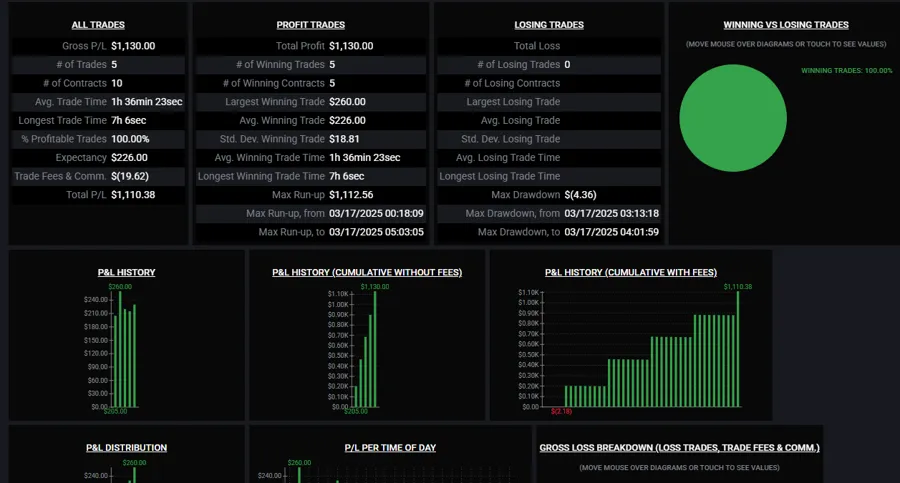This screenshot has height=483, width=900.
Task: Click the red $(2.18) label in cumulative with fees chart
Action: tap(561, 411)
